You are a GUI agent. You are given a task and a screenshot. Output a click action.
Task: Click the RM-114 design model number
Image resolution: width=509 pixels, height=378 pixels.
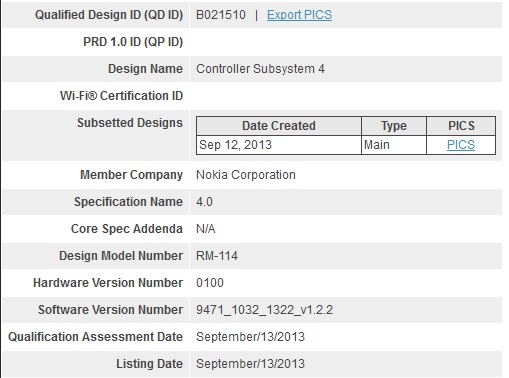click(217, 256)
